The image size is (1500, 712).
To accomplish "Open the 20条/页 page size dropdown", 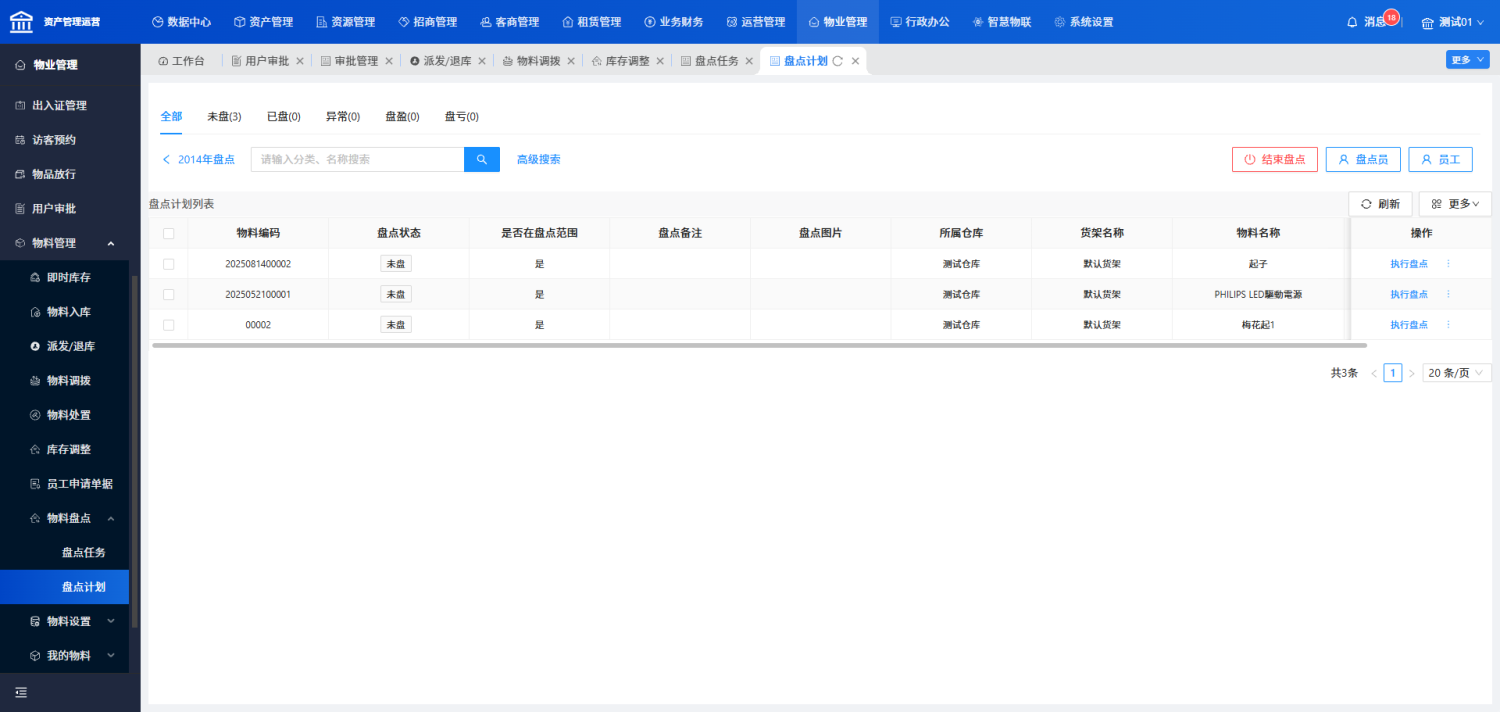I will [1456, 373].
